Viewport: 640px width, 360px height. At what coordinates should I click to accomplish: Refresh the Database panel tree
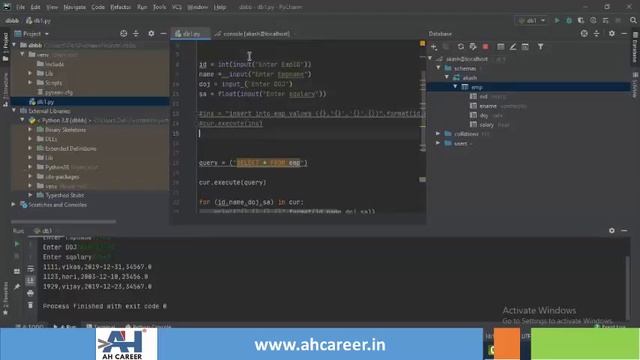point(461,47)
